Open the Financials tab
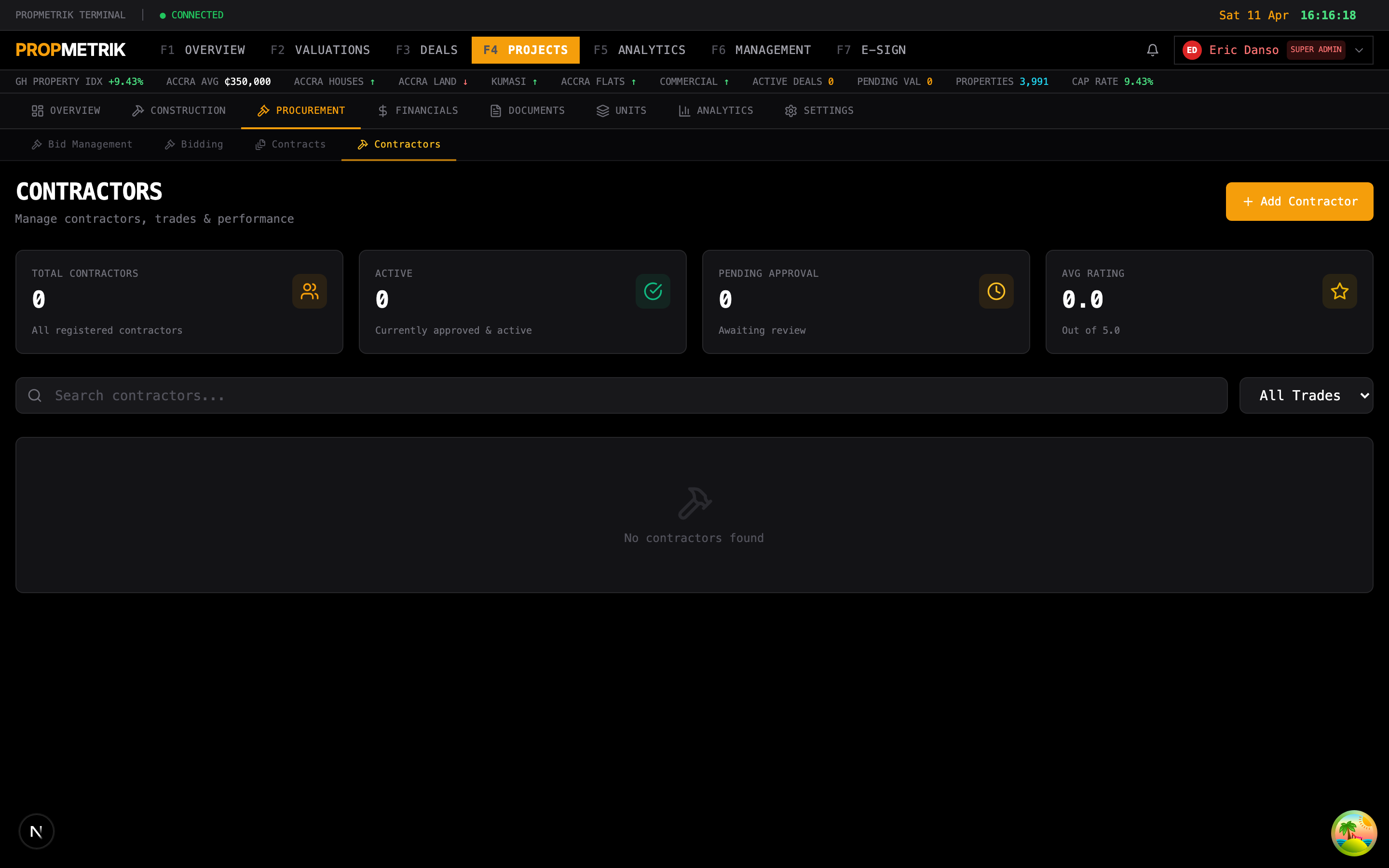The width and height of the screenshot is (1389, 868). [x=417, y=111]
